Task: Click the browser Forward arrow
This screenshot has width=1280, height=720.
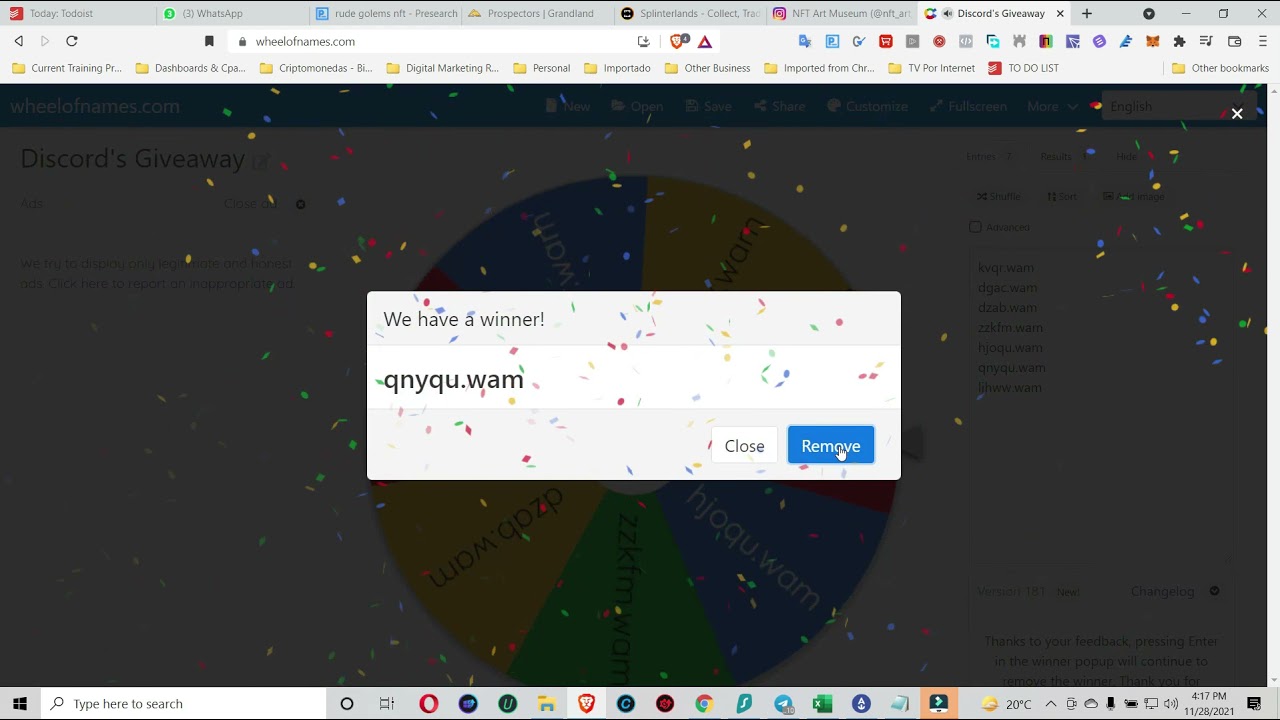Action: pos(45,41)
